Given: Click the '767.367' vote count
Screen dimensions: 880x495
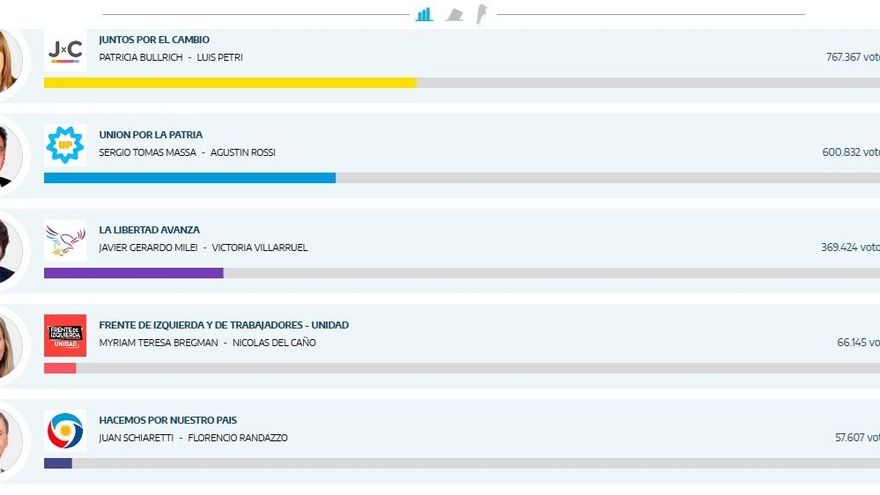Looking at the screenshot, I should click(843, 57).
